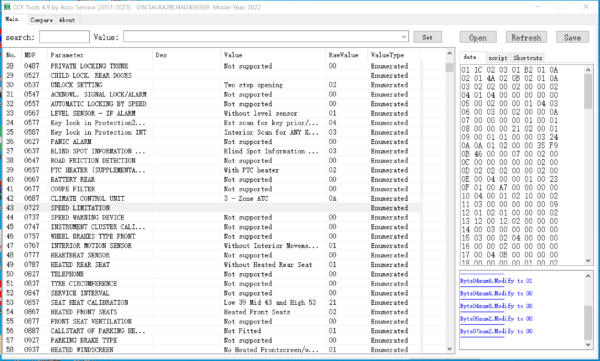Click the Set button

(x=427, y=37)
